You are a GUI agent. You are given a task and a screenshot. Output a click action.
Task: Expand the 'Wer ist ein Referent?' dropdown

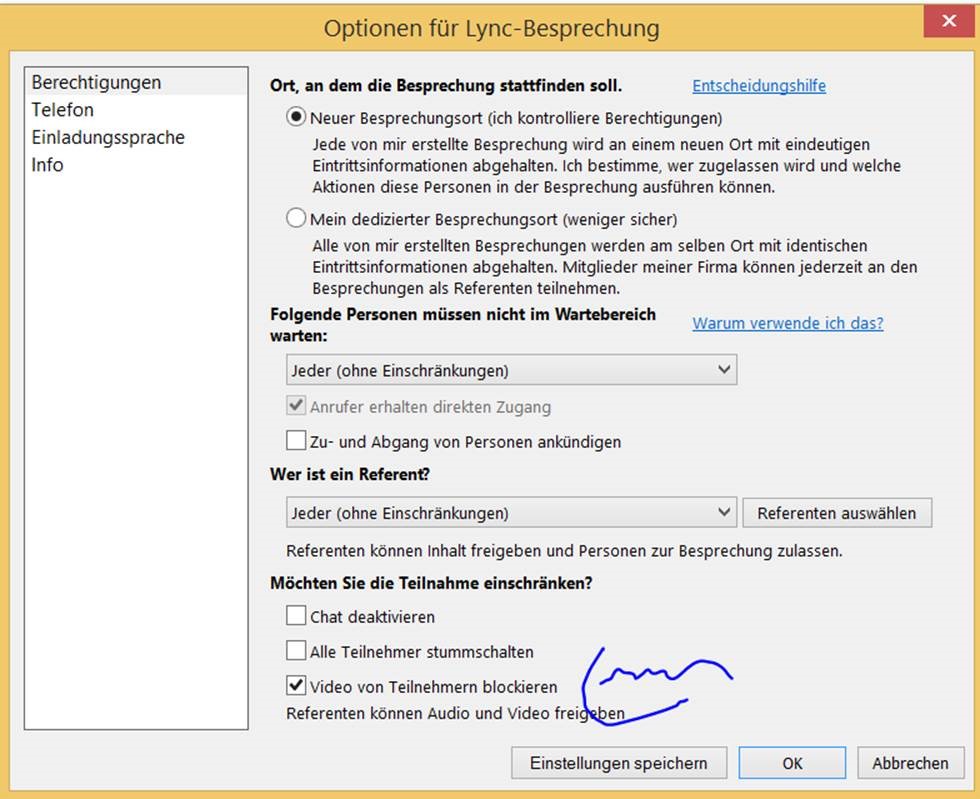[511, 513]
